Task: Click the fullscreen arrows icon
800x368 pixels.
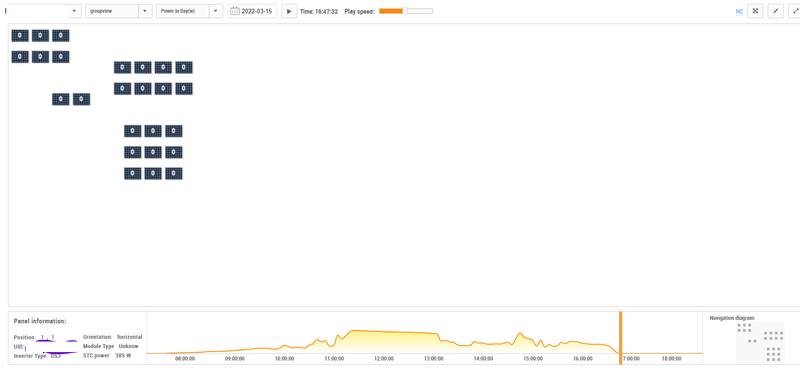Action: (755, 11)
